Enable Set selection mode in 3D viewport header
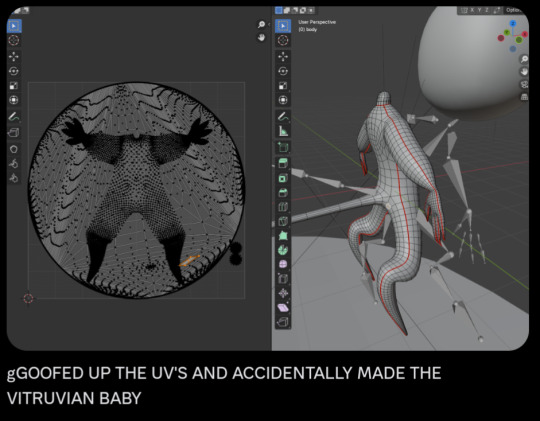Image resolution: width=540 pixels, height=421 pixels. 279,10
